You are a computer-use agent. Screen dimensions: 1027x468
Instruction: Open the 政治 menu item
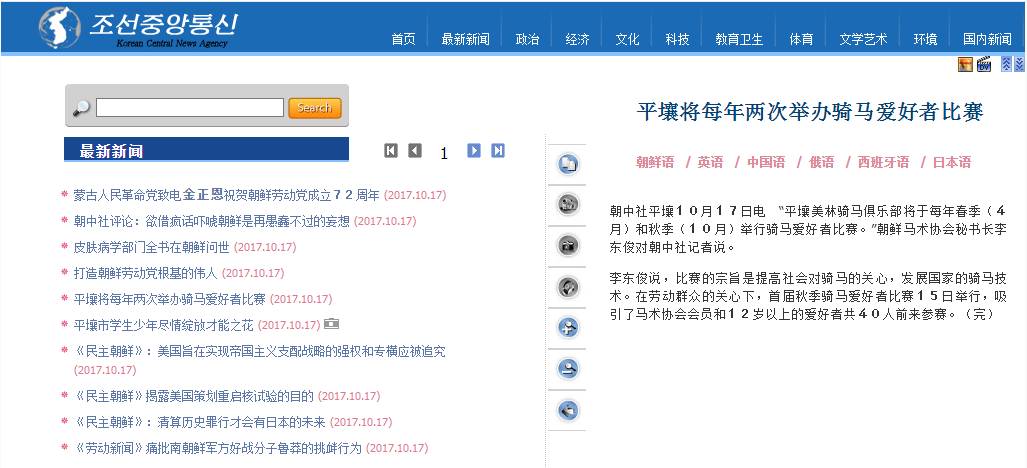(x=527, y=39)
